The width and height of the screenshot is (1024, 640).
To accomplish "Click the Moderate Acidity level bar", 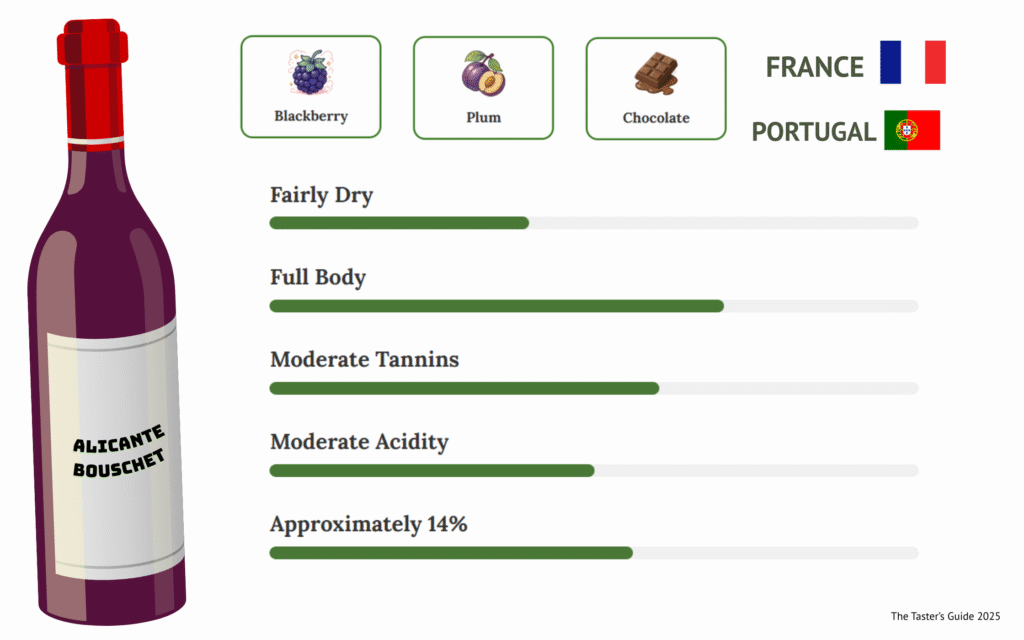I will pos(593,470).
